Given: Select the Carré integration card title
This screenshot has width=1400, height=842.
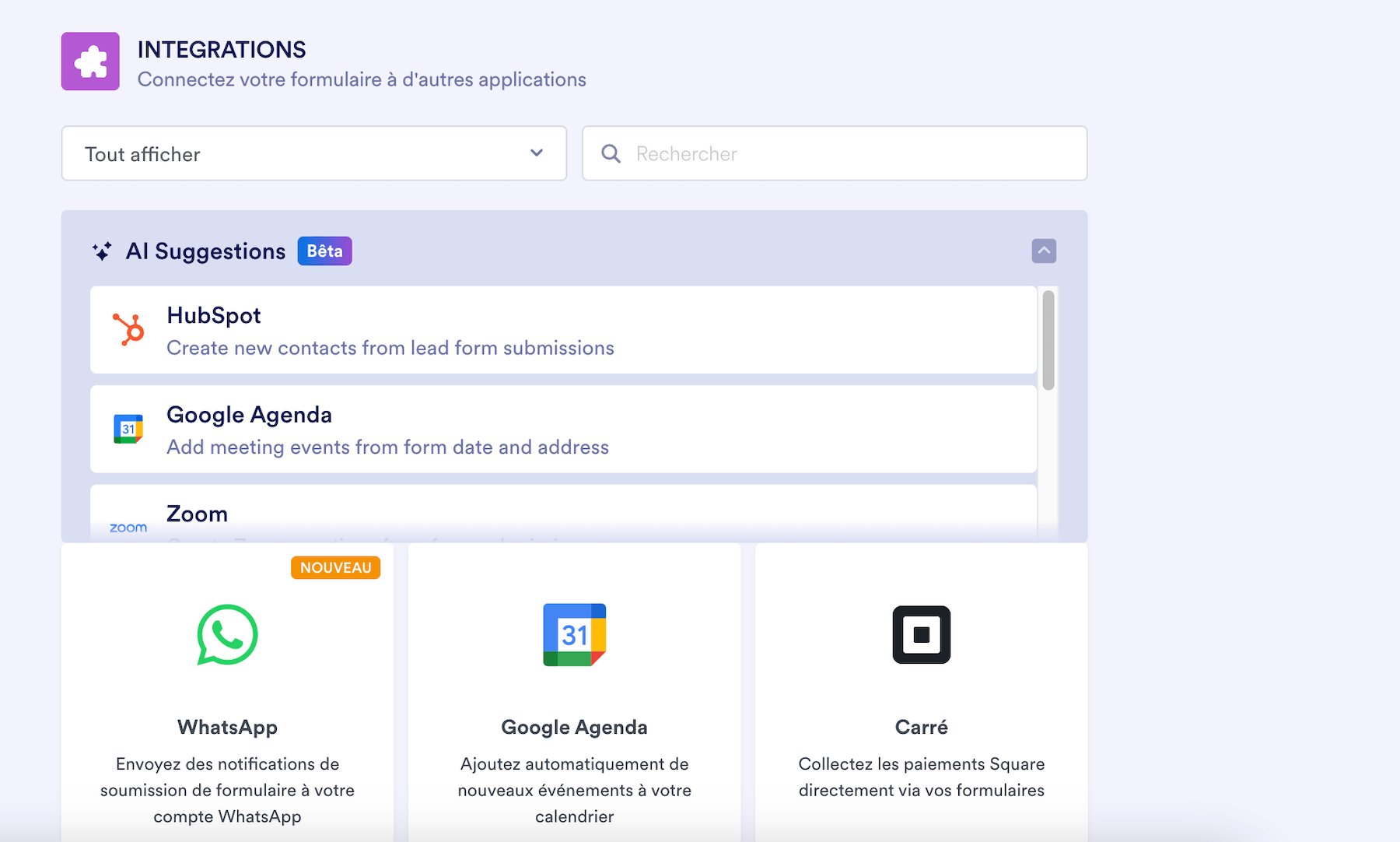Looking at the screenshot, I should (x=921, y=727).
